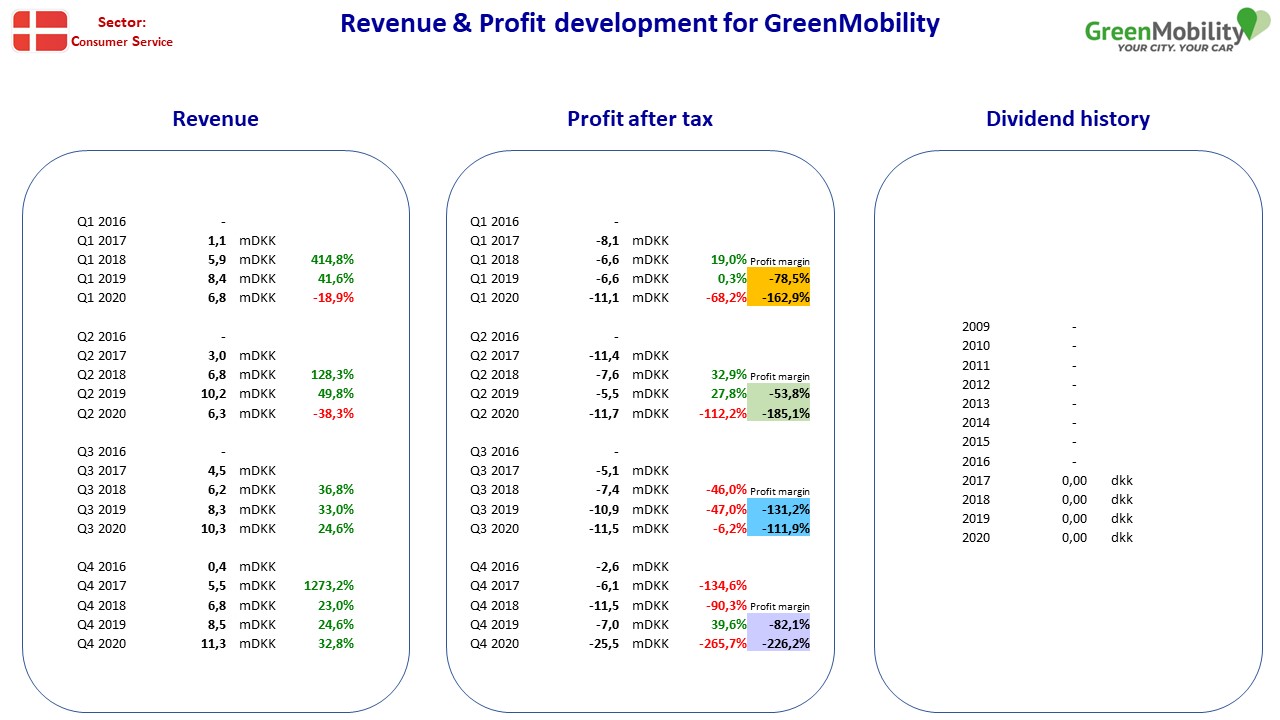Click the lavender -226,2% profit margin cell
The height and width of the screenshot is (720, 1280).
click(779, 643)
